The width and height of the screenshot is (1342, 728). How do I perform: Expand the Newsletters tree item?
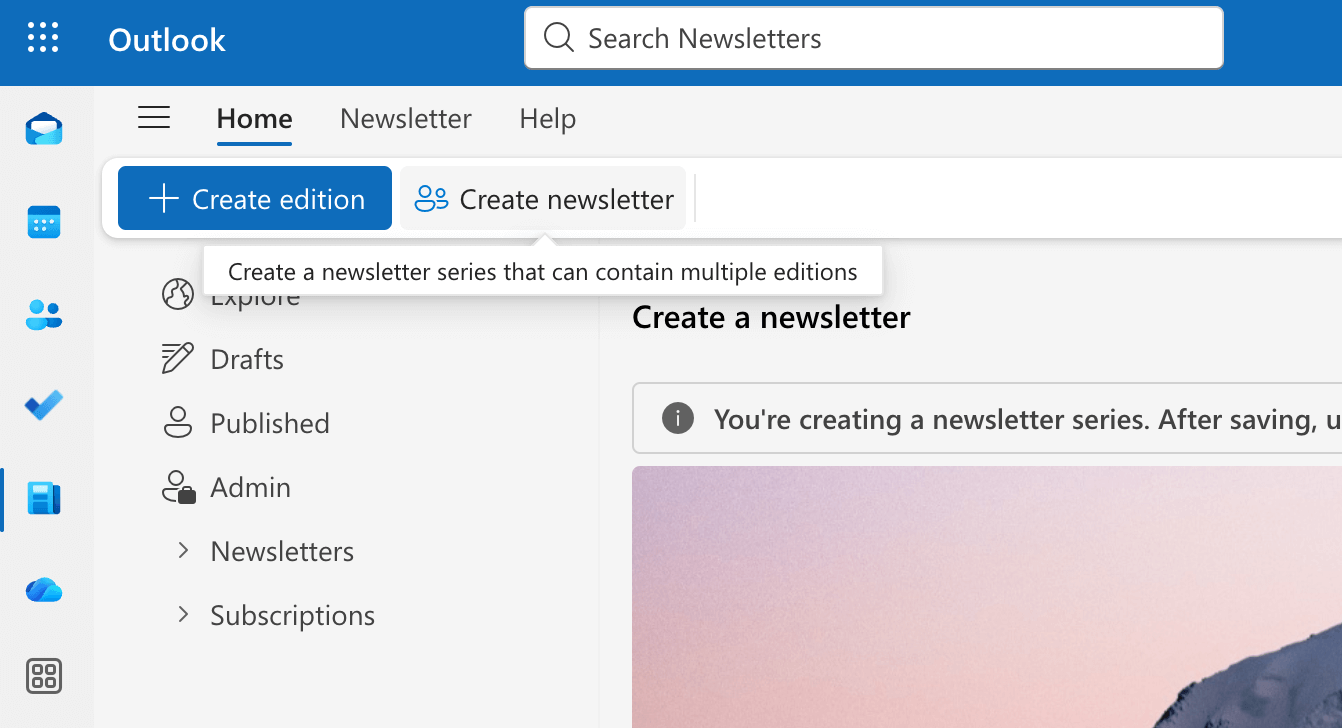[x=183, y=551]
